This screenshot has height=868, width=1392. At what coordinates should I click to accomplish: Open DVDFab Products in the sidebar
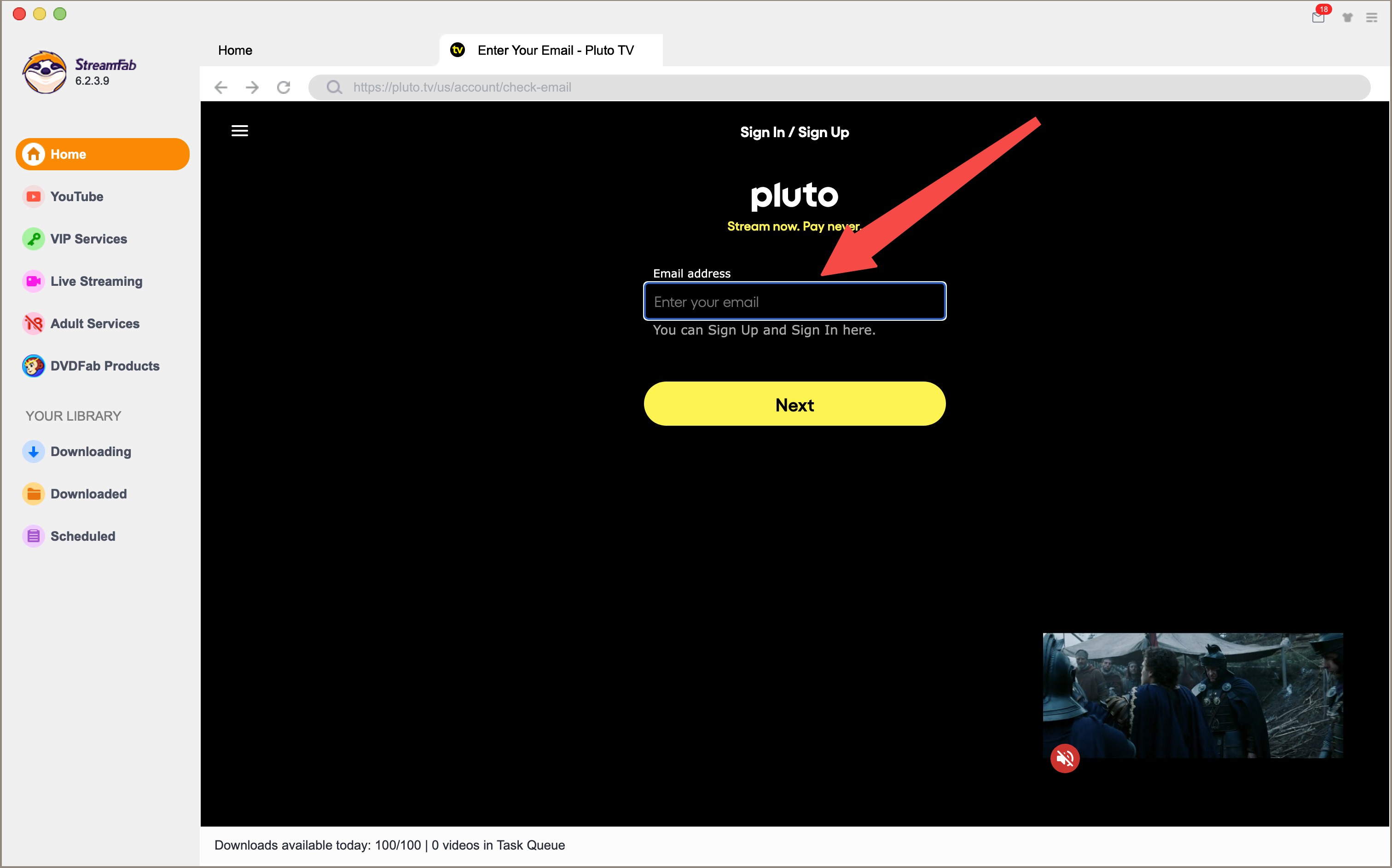coord(91,366)
